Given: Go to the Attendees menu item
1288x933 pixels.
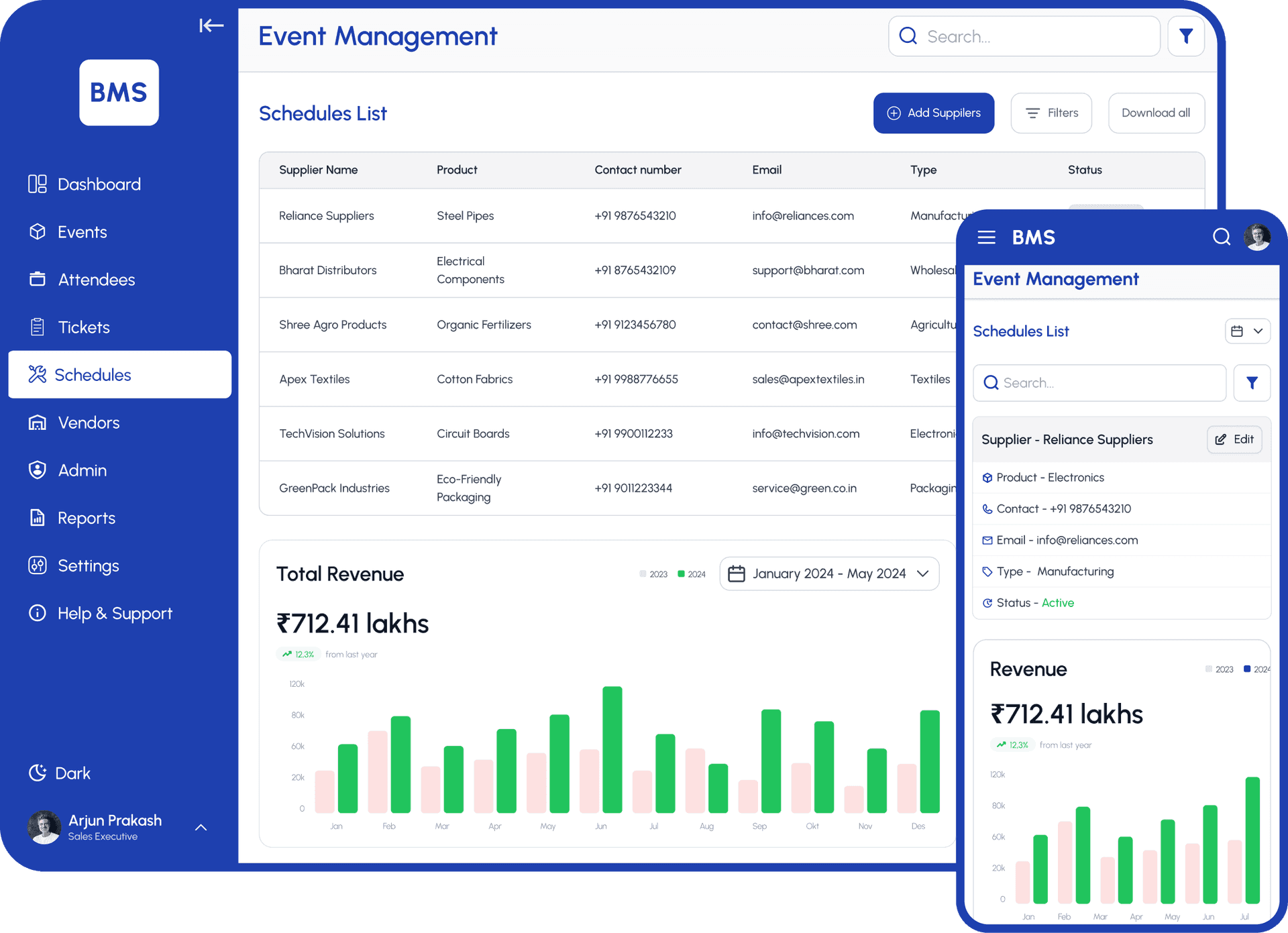Looking at the screenshot, I should pyautogui.click(x=96, y=280).
